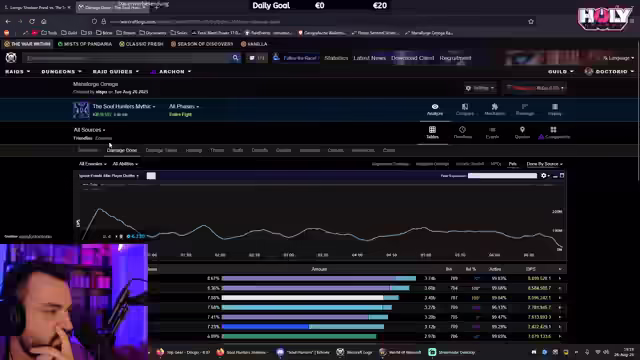Screen dimensions: 640x360
Task: Click the browser back arrow
Action: coord(8,21)
